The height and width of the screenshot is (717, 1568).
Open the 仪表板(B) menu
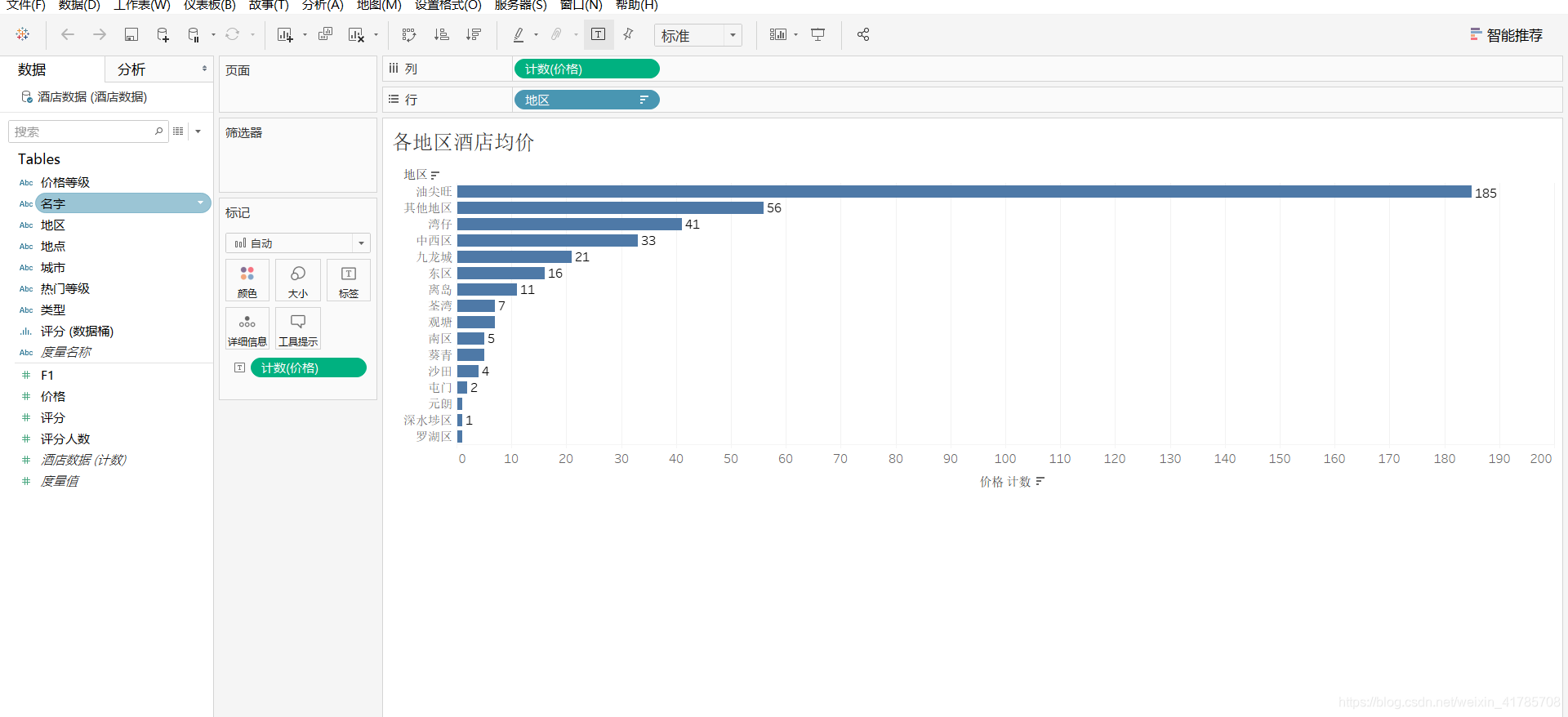(x=210, y=6)
